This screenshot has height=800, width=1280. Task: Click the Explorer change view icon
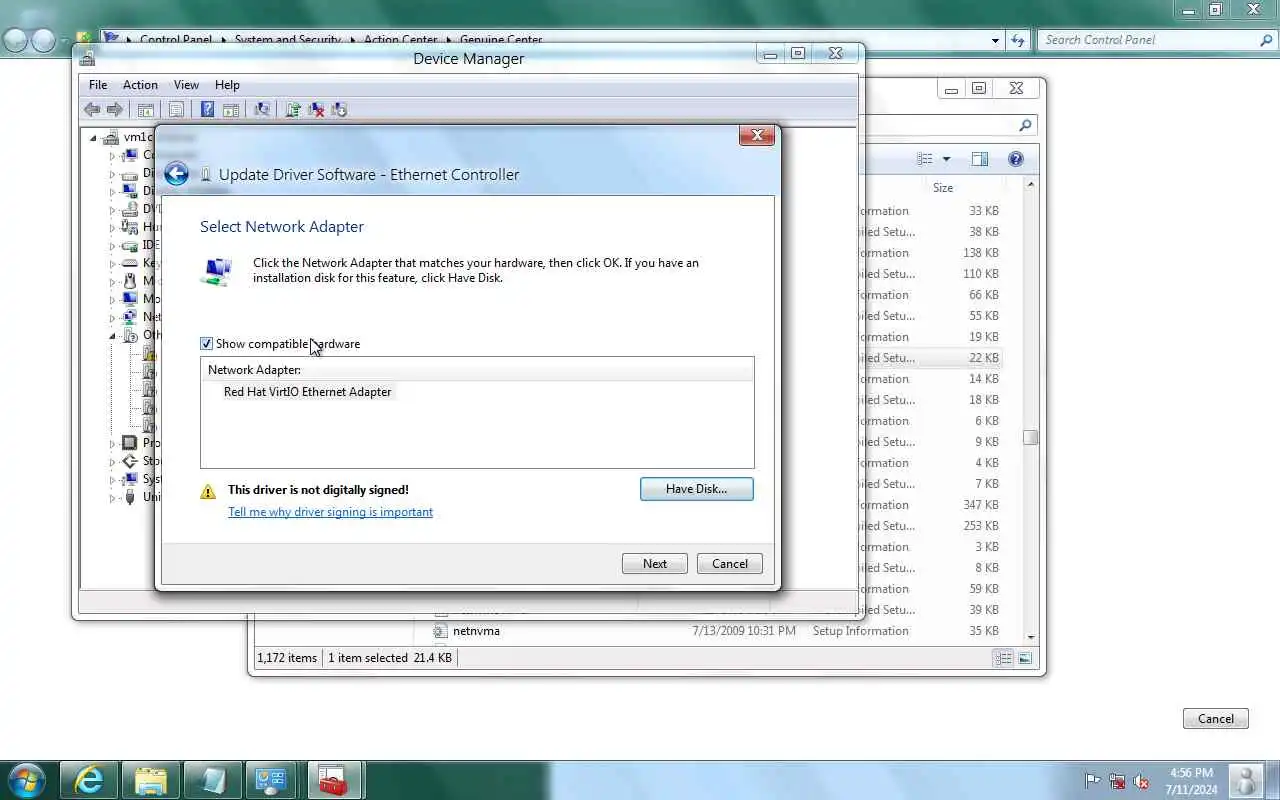coord(925,159)
